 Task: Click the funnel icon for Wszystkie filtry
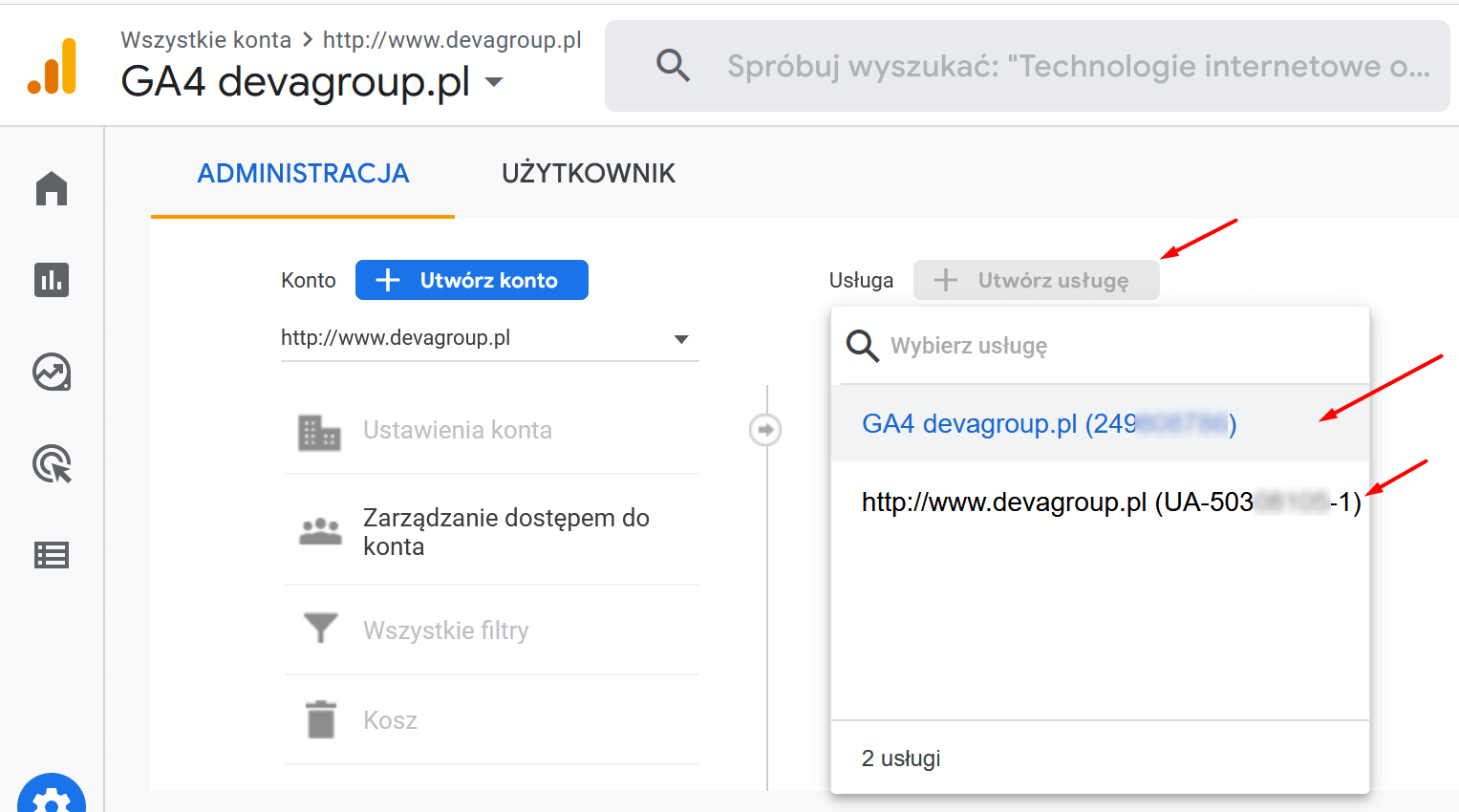point(320,629)
